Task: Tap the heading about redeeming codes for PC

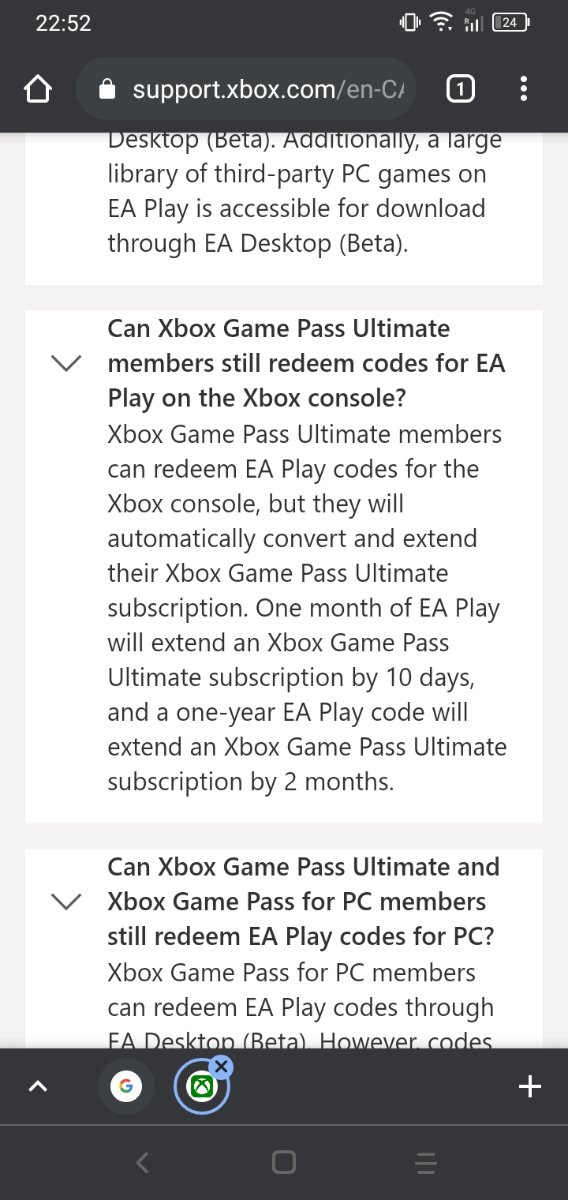Action: [302, 902]
